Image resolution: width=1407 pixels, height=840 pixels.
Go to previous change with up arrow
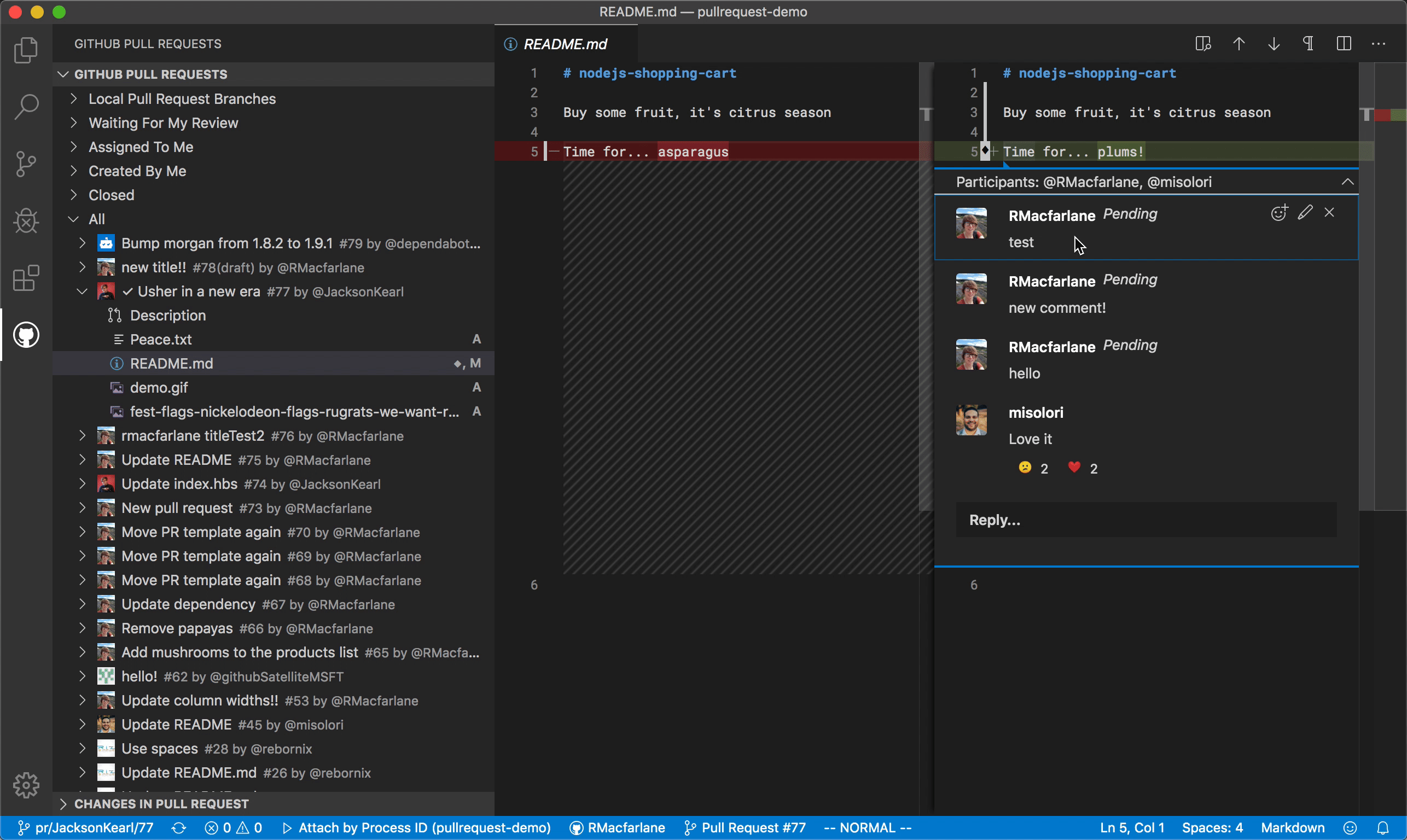click(x=1239, y=44)
